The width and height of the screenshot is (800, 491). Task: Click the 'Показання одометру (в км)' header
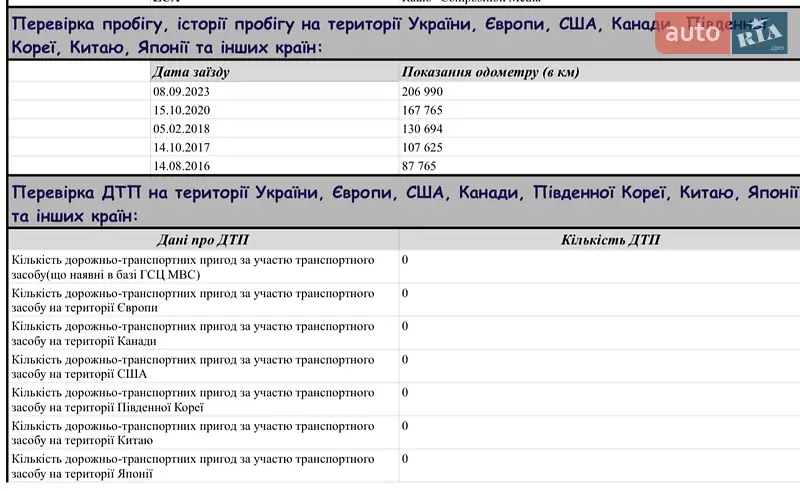(490, 72)
